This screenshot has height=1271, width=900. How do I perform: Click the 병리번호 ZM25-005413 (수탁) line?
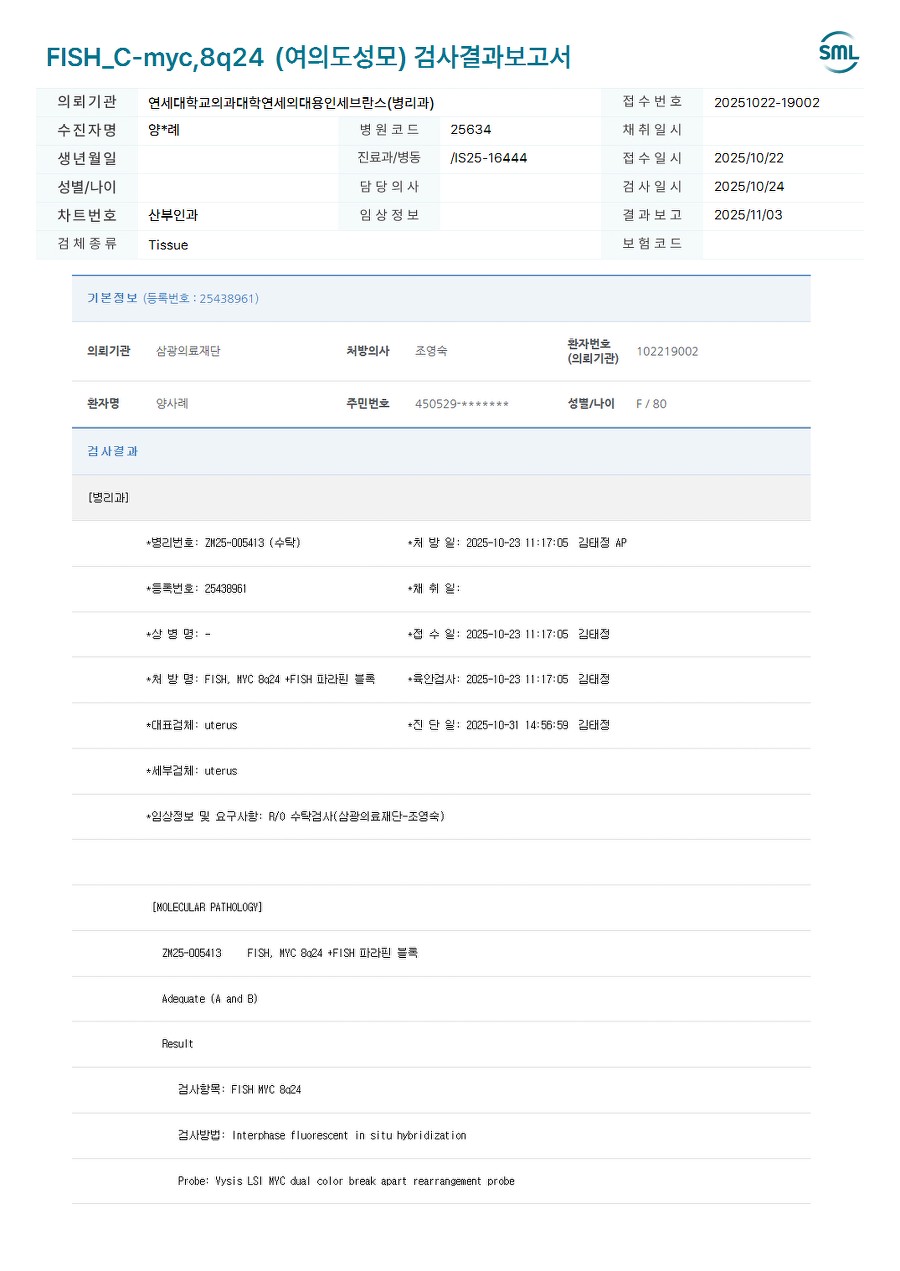(x=223, y=543)
